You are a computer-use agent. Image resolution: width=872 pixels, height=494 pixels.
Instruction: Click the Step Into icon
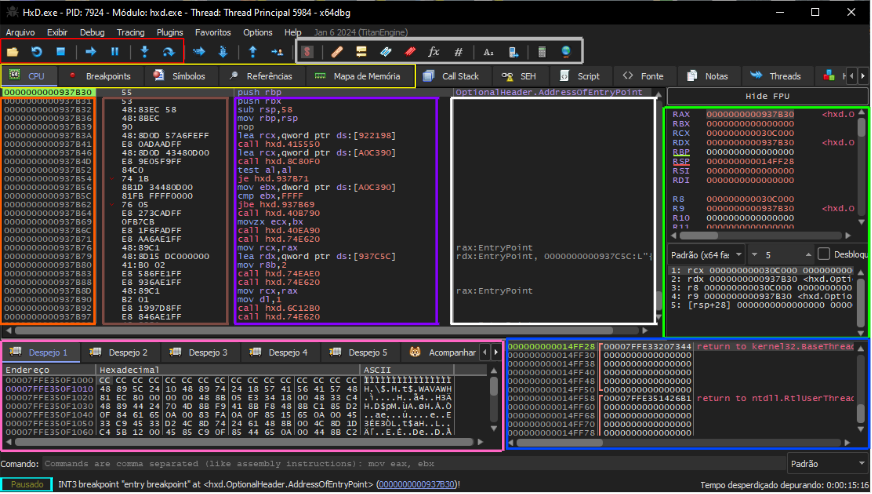146,51
